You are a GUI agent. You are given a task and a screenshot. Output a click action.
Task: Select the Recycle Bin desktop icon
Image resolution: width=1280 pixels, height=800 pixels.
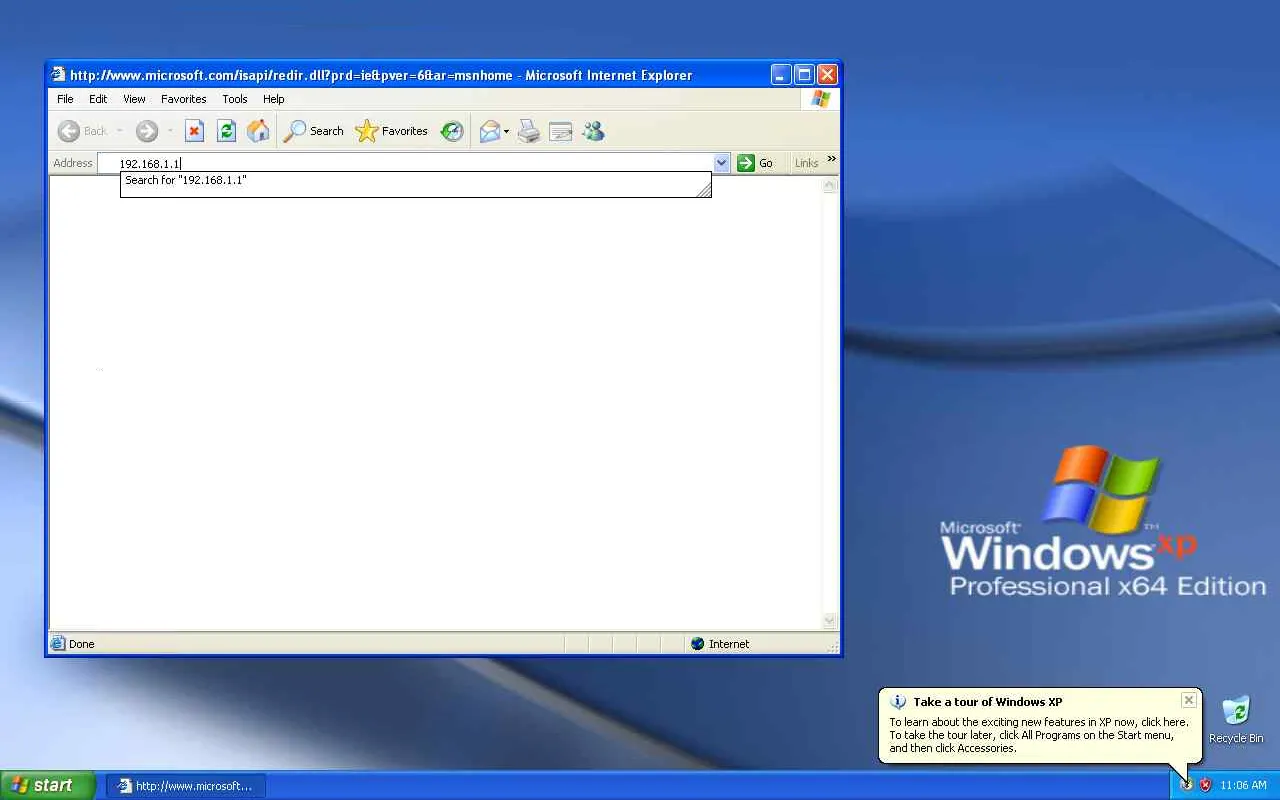1236,719
